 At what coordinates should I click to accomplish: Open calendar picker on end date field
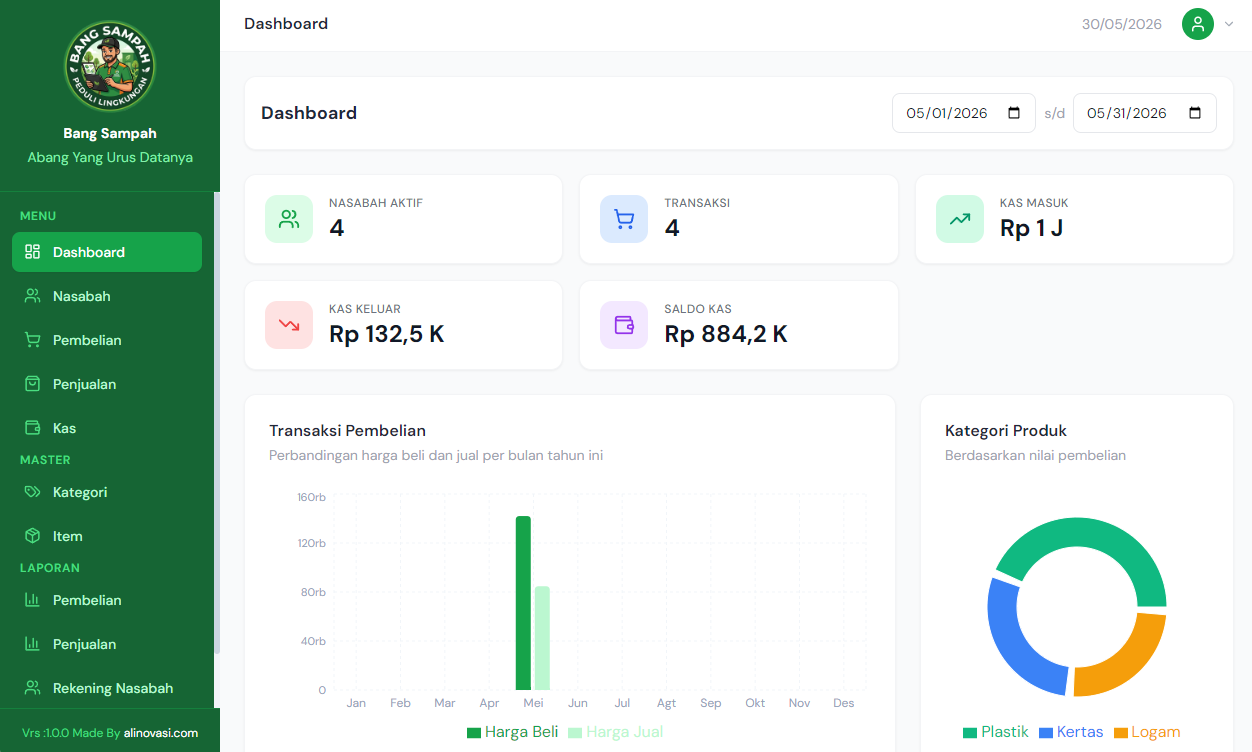click(x=1195, y=113)
